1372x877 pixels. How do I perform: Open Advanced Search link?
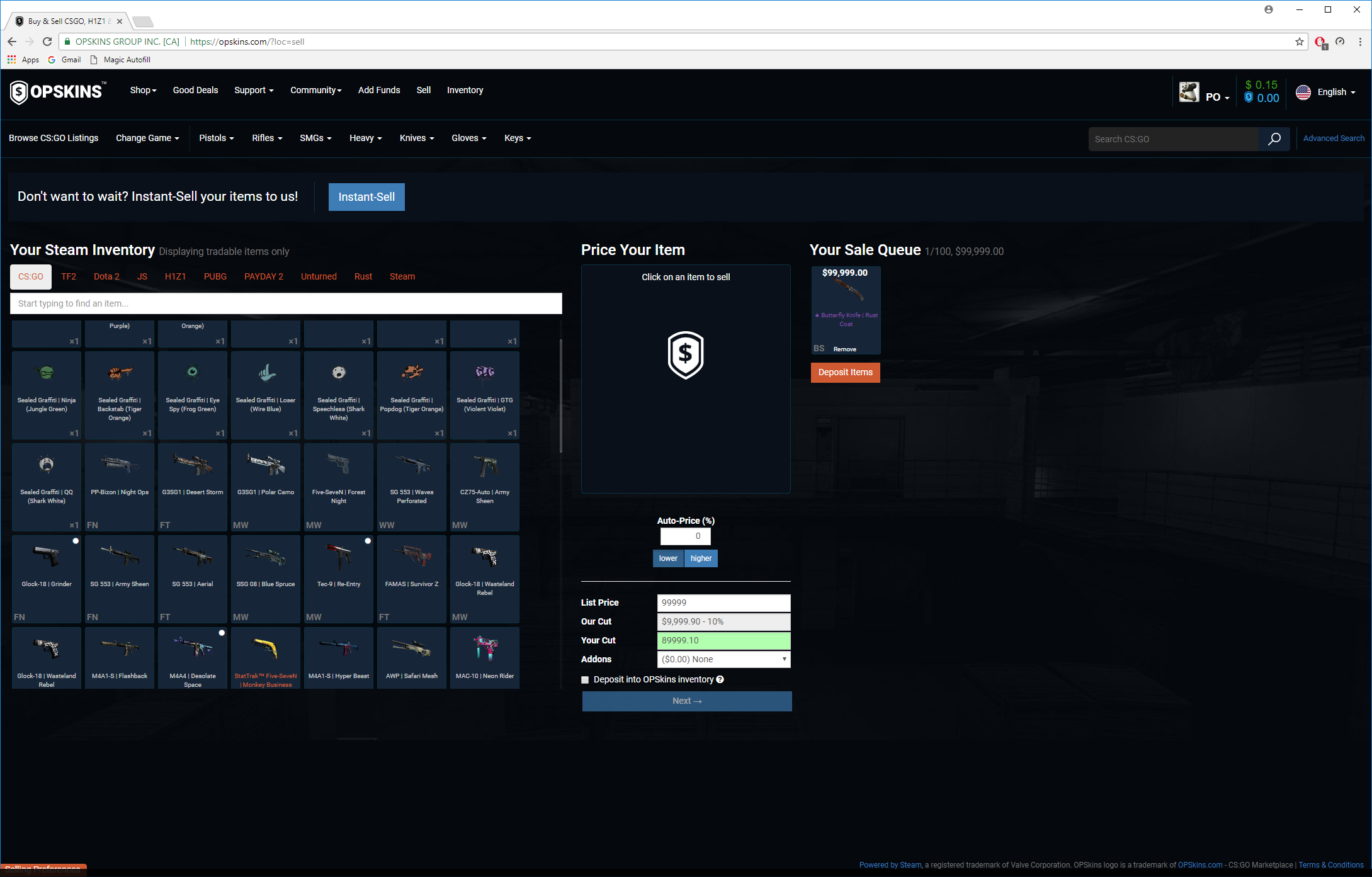coord(1334,139)
